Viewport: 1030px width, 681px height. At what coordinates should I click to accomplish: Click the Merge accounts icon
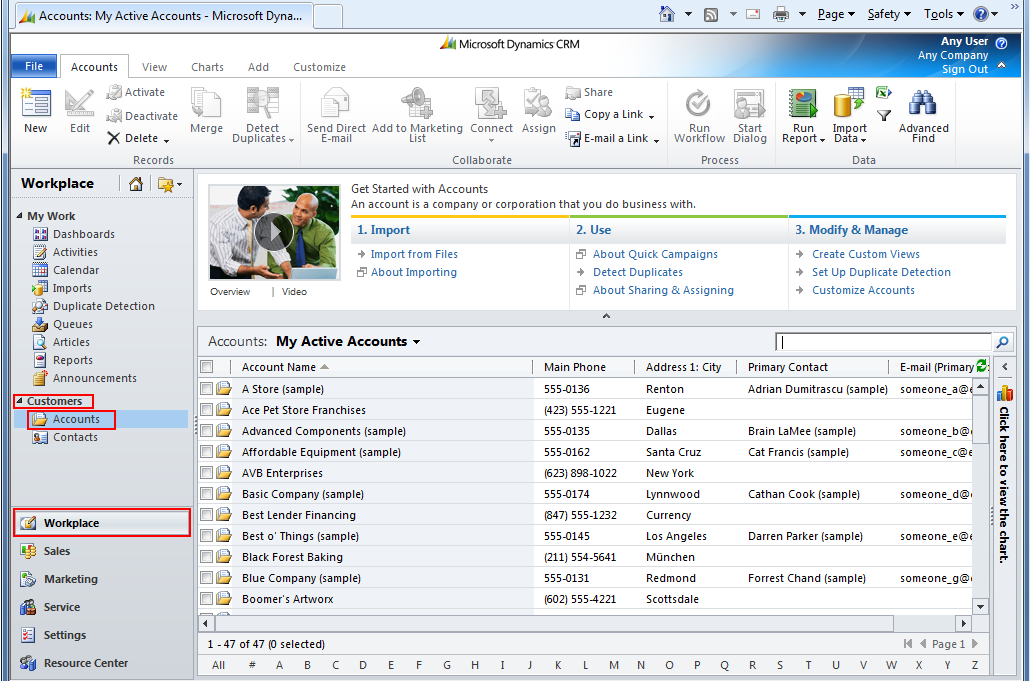[206, 104]
